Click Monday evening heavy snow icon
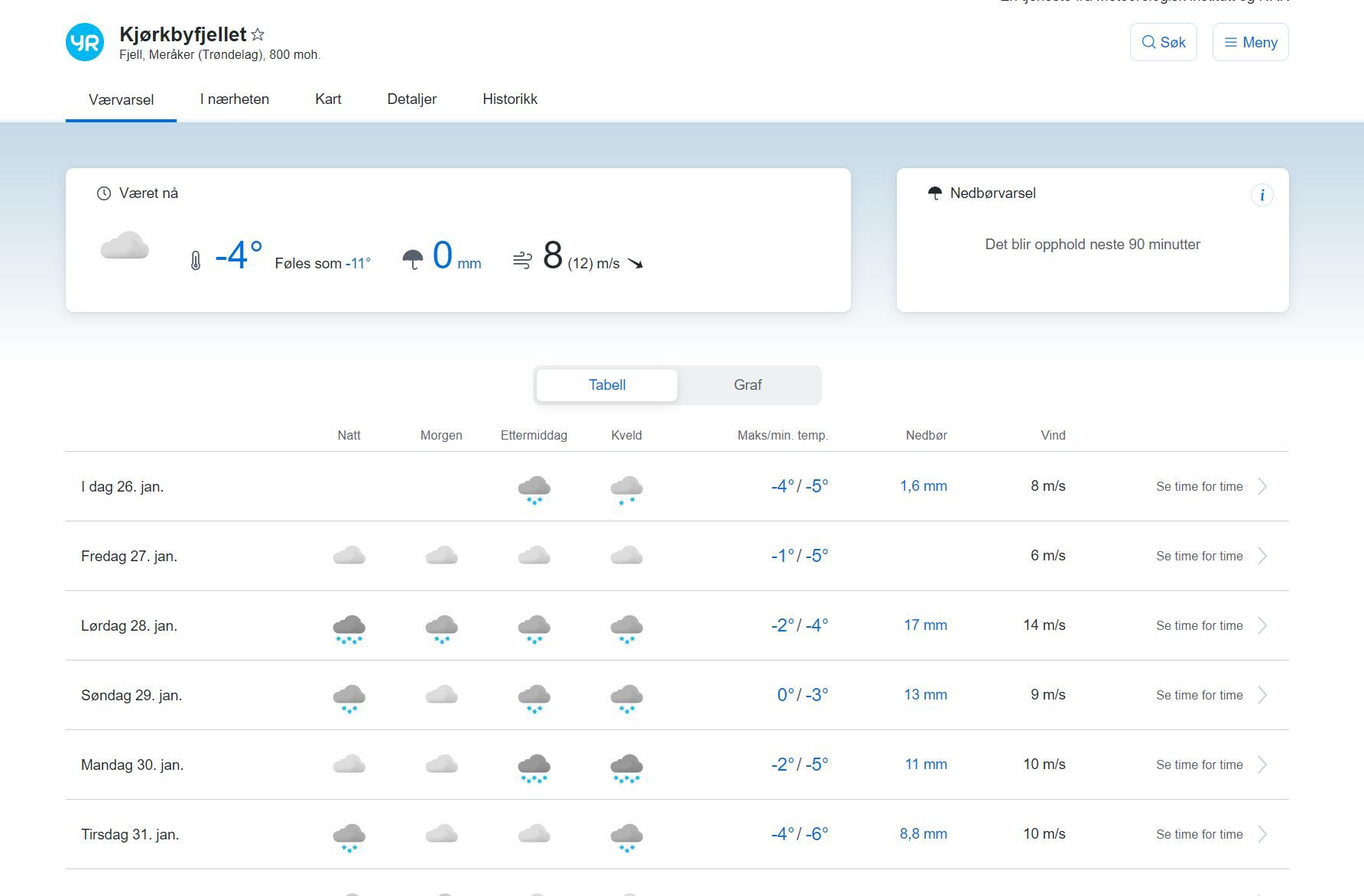The width and height of the screenshot is (1364, 896). coord(626,768)
